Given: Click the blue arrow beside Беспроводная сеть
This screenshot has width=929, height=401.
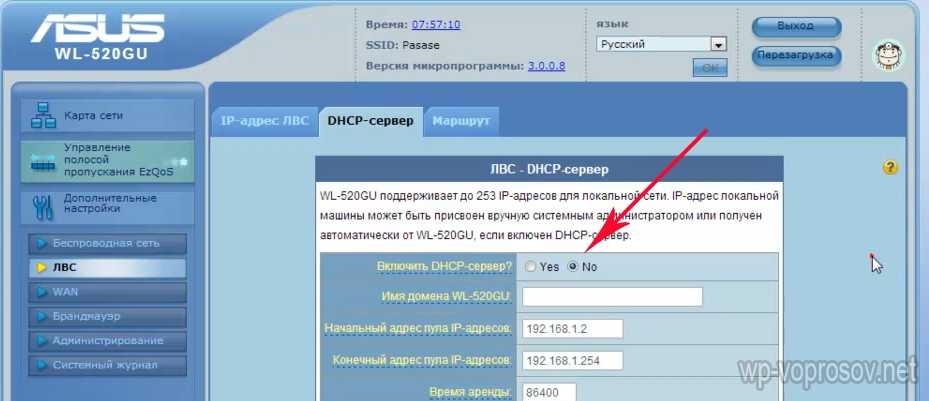Looking at the screenshot, I should [41, 243].
